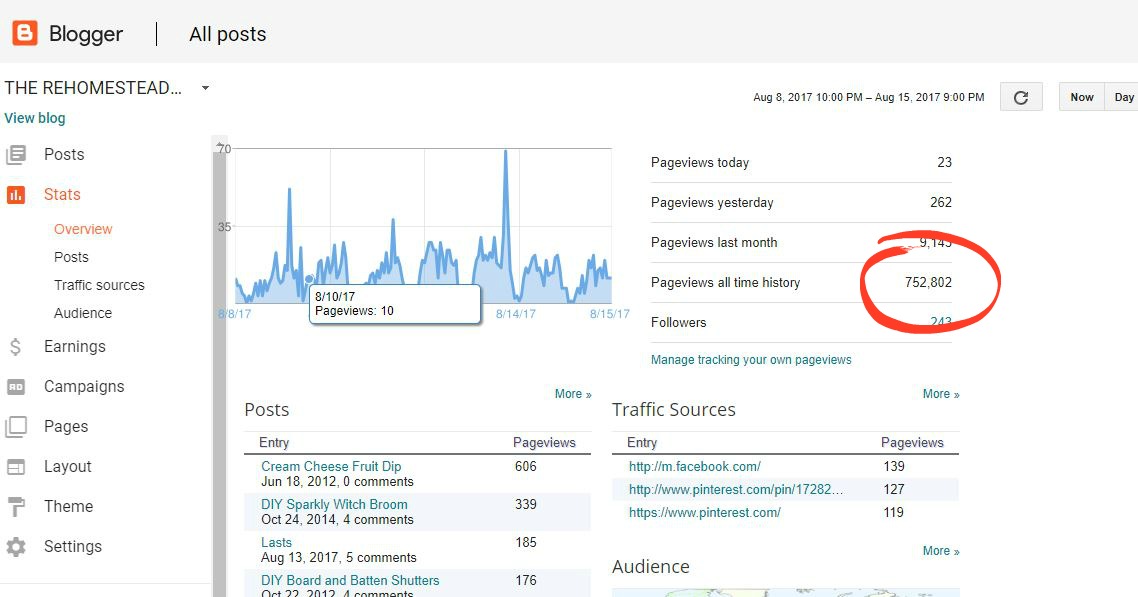Viewport: 1138px width, 597px height.
Task: Click Pageviews today value 23
Action: [944, 162]
